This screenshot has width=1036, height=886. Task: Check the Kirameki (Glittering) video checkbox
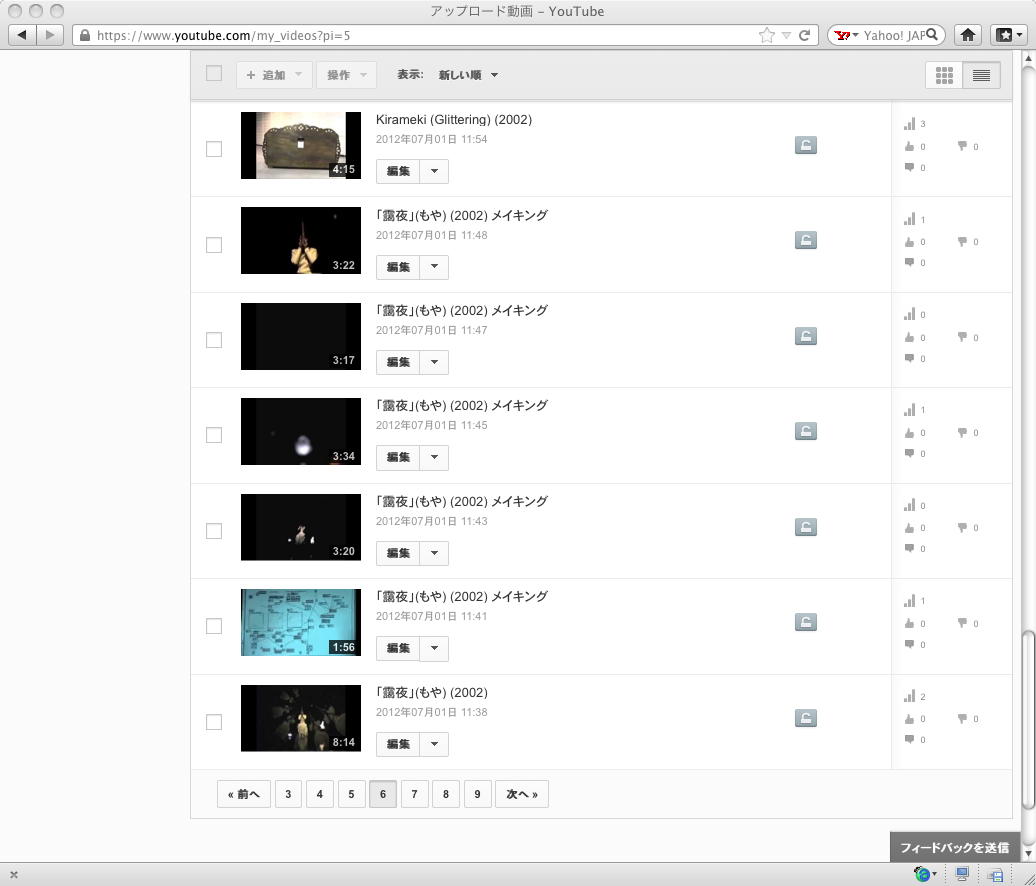(x=214, y=149)
